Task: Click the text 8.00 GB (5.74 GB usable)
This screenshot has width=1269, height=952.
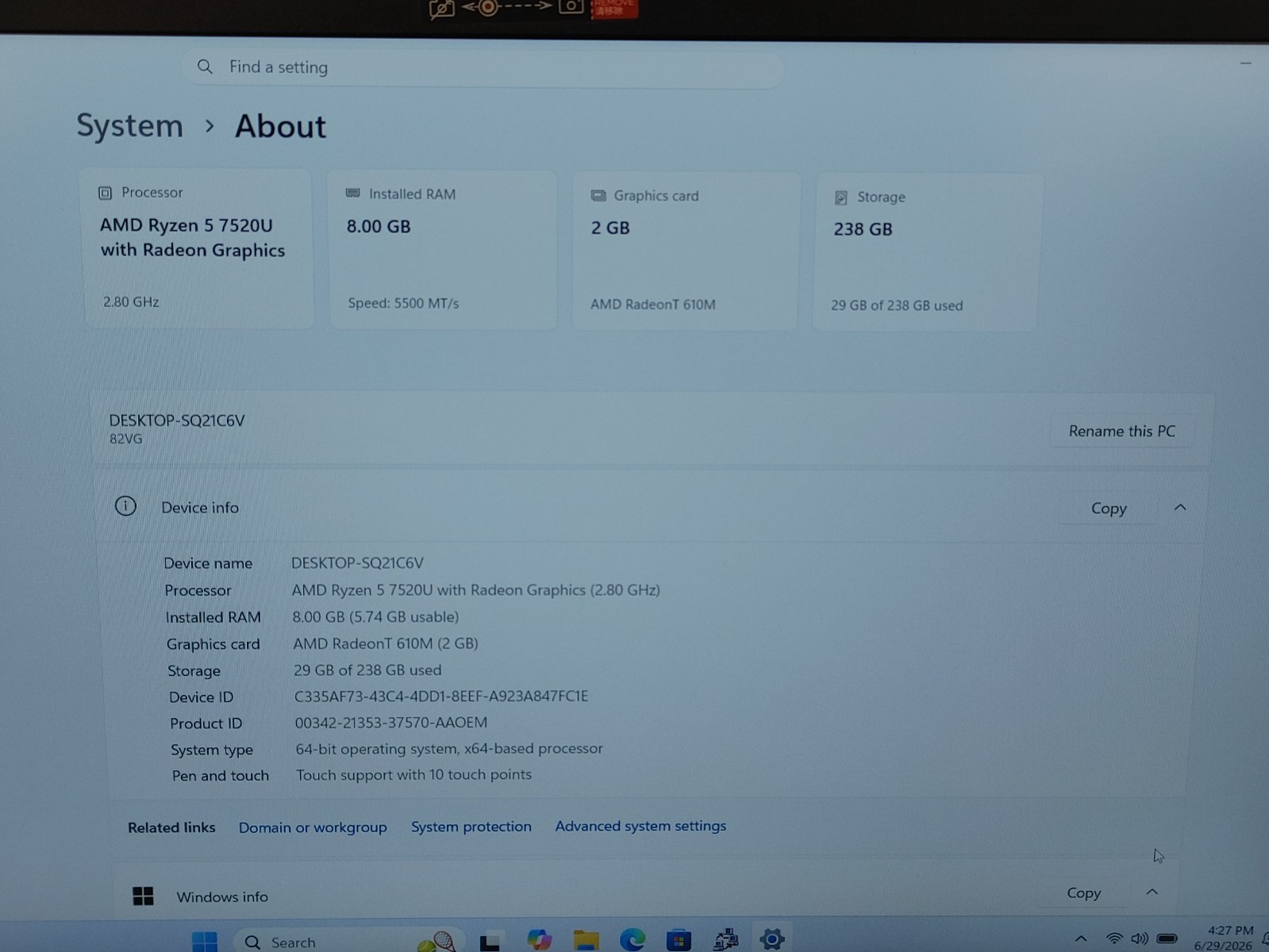Action: (x=375, y=616)
